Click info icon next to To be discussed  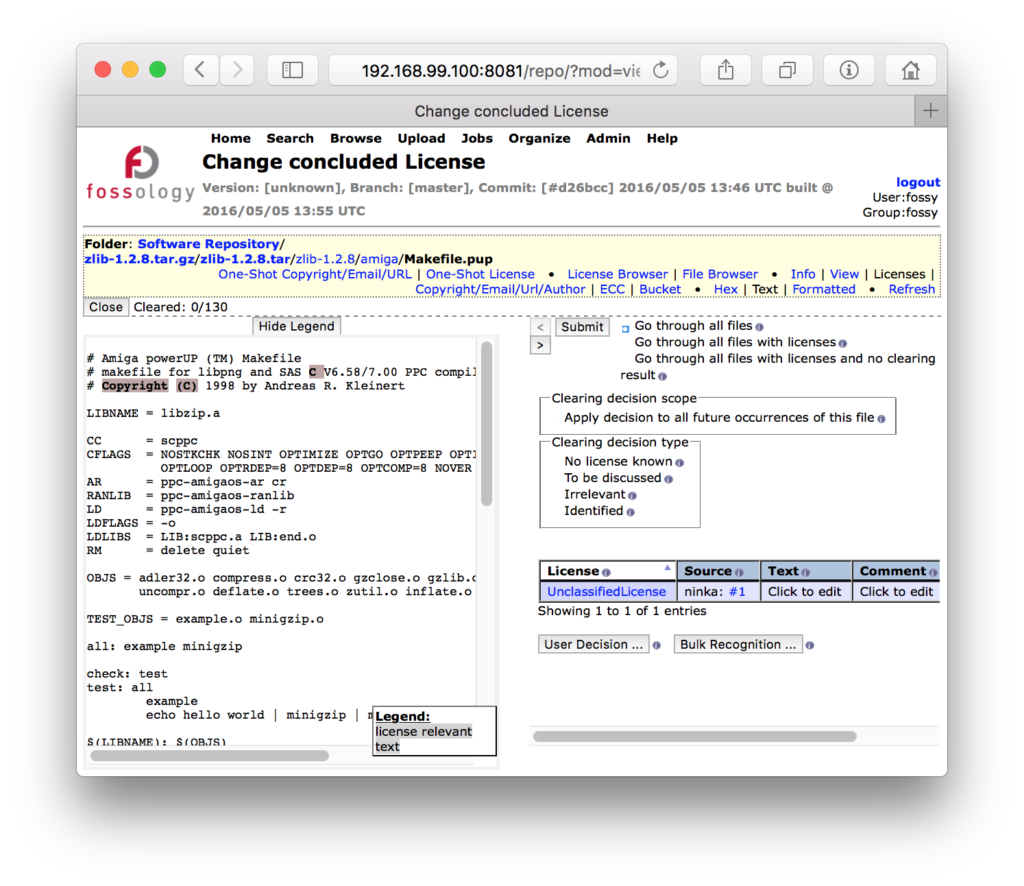[668, 479]
